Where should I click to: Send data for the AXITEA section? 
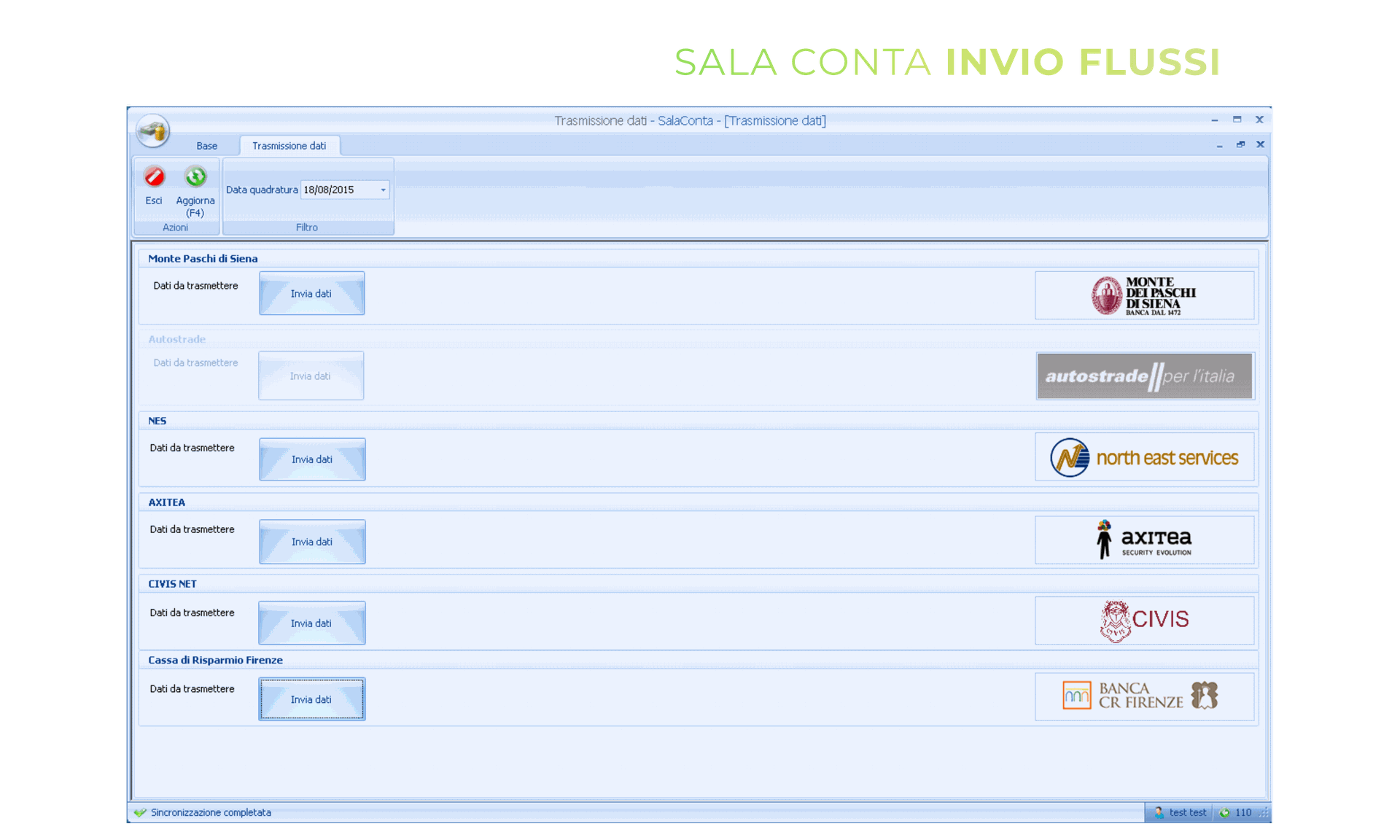pos(312,542)
